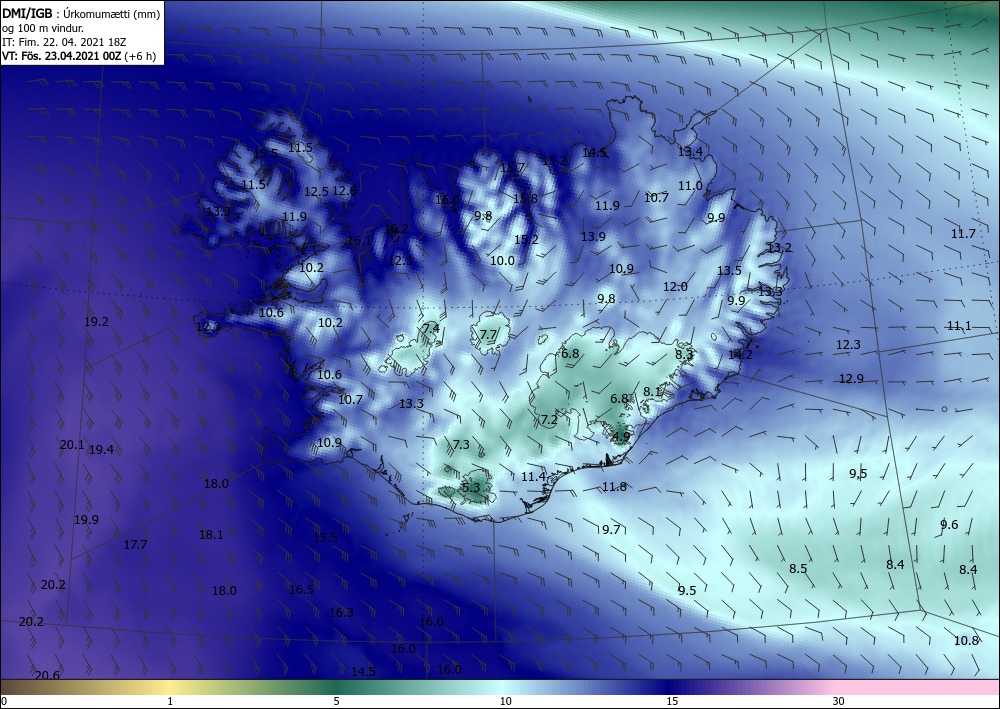
Task: Click the map value 9.6
Action: (x=949, y=524)
